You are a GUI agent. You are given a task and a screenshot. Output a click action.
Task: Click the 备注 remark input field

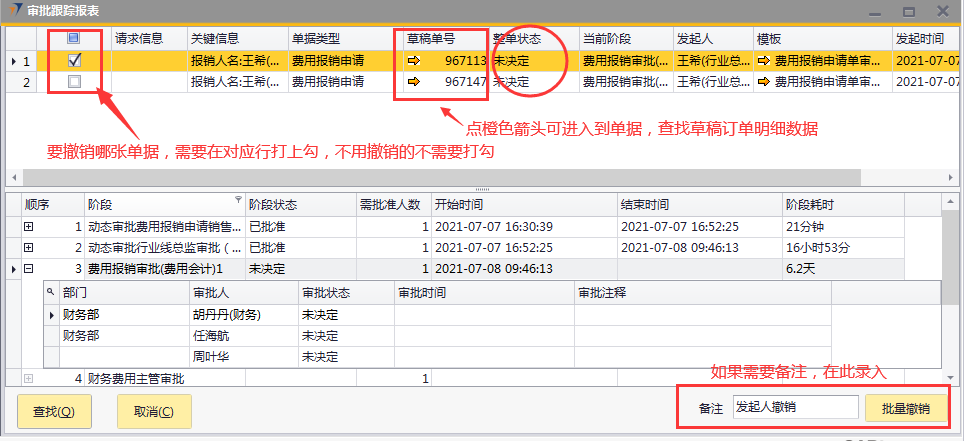point(794,408)
